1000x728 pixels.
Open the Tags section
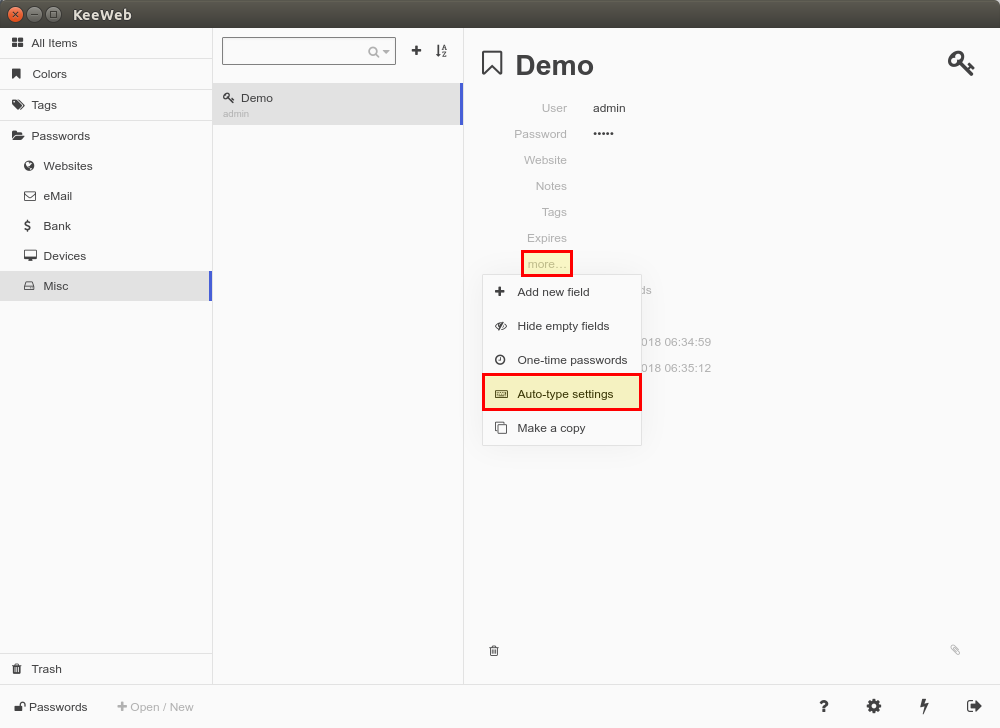coord(106,105)
